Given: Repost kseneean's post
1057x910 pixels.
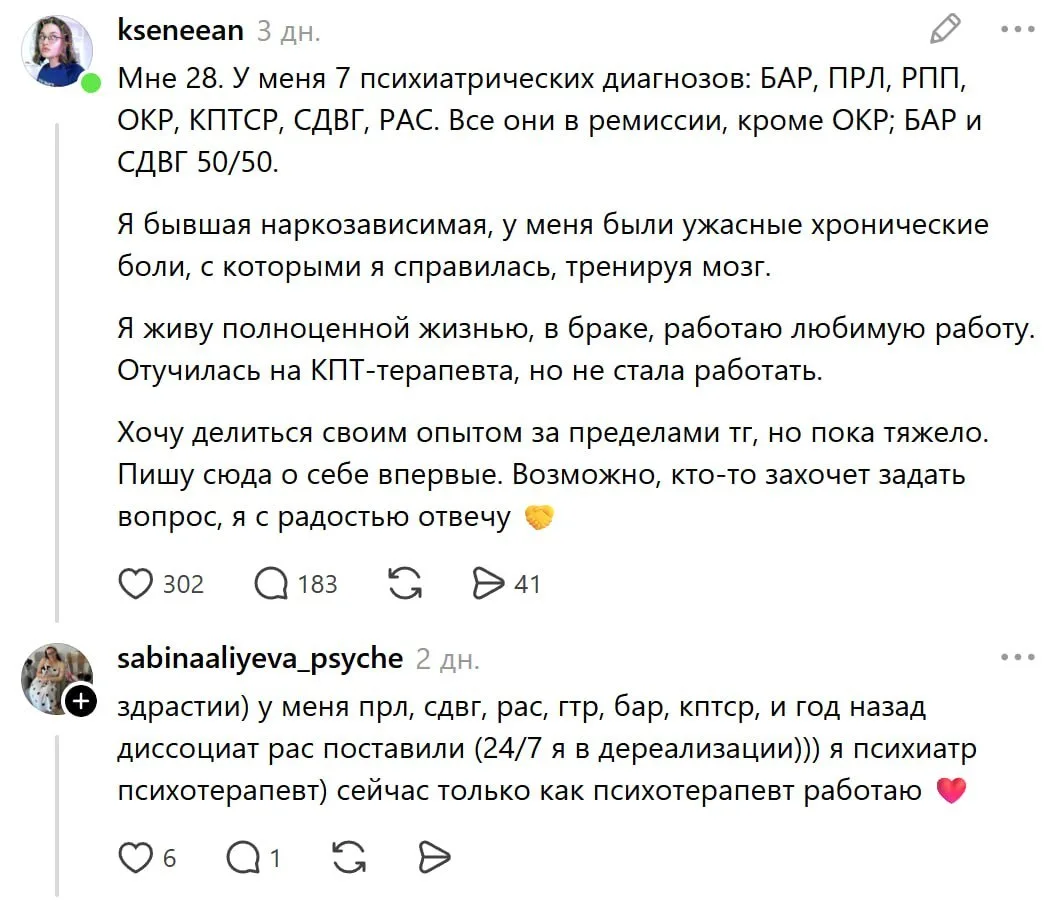Looking at the screenshot, I should pos(404,583).
